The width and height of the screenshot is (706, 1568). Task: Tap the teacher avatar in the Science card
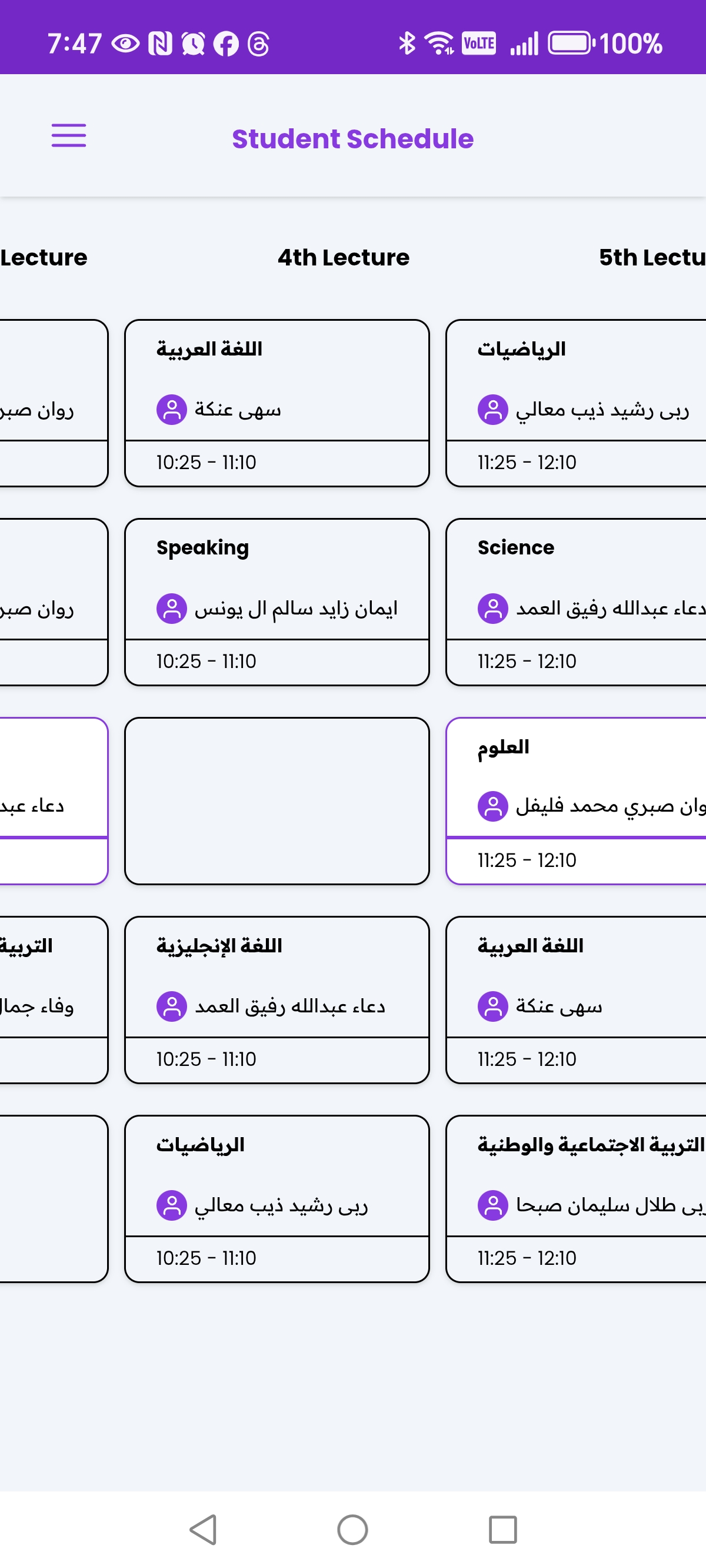(492, 608)
